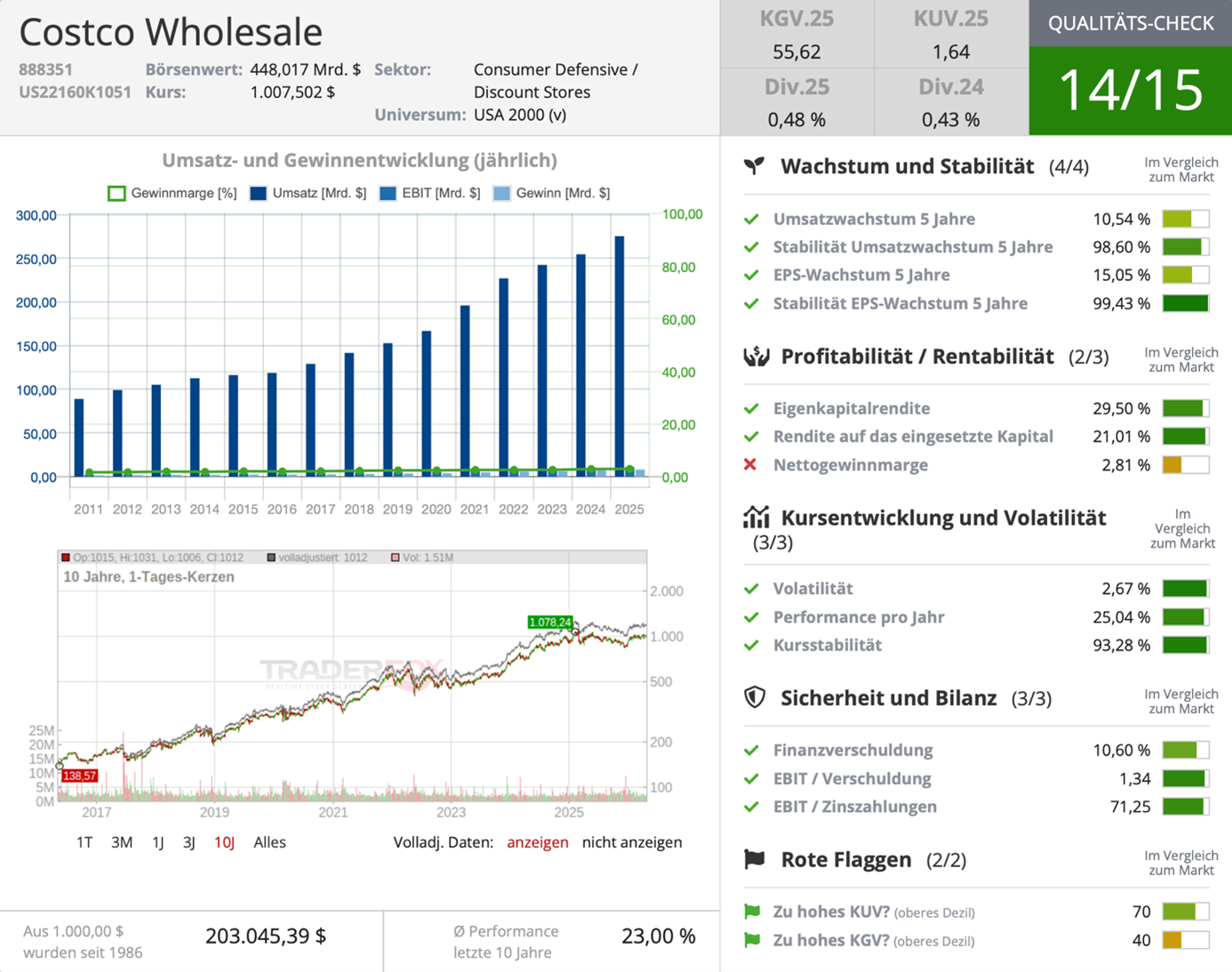
Task: Toggle the Gewinnmarge [%] legend entry
Action: click(172, 193)
